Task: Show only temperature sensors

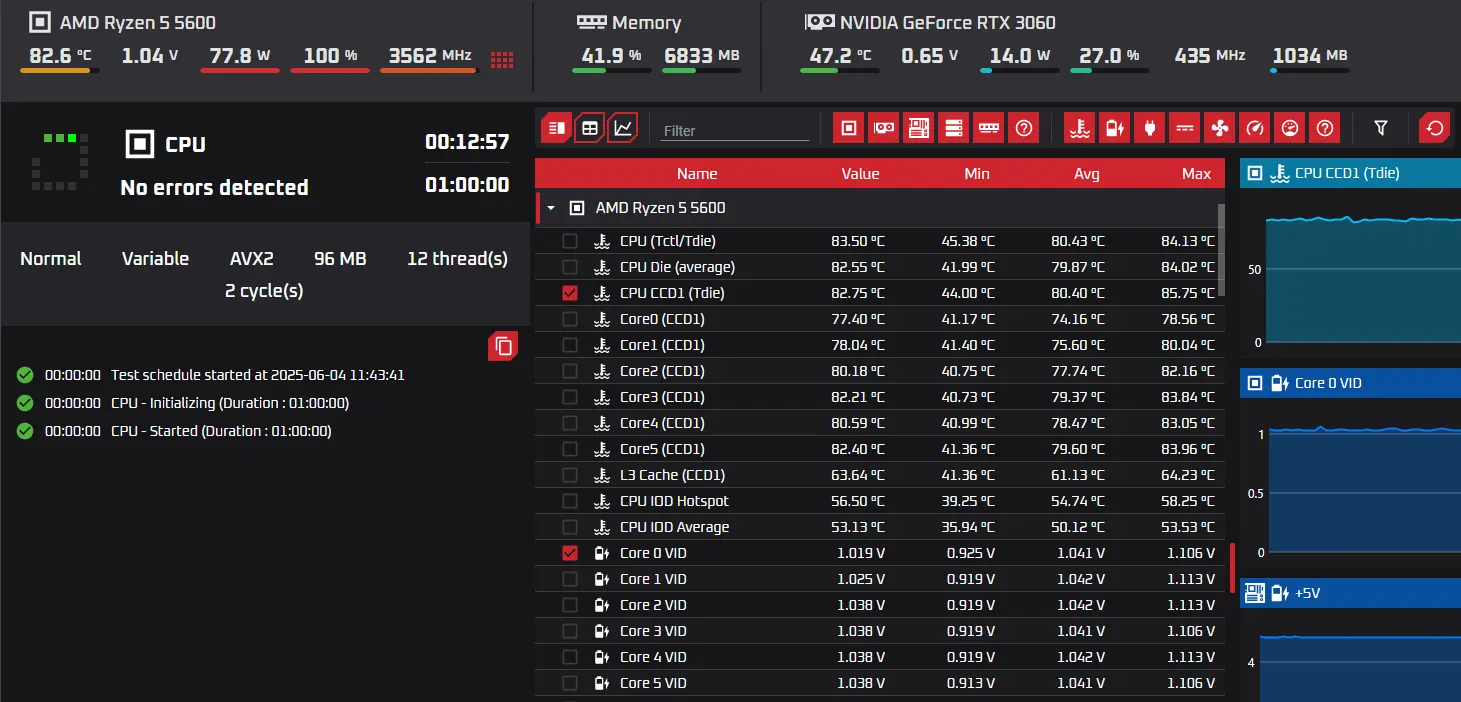Action: [x=1079, y=128]
